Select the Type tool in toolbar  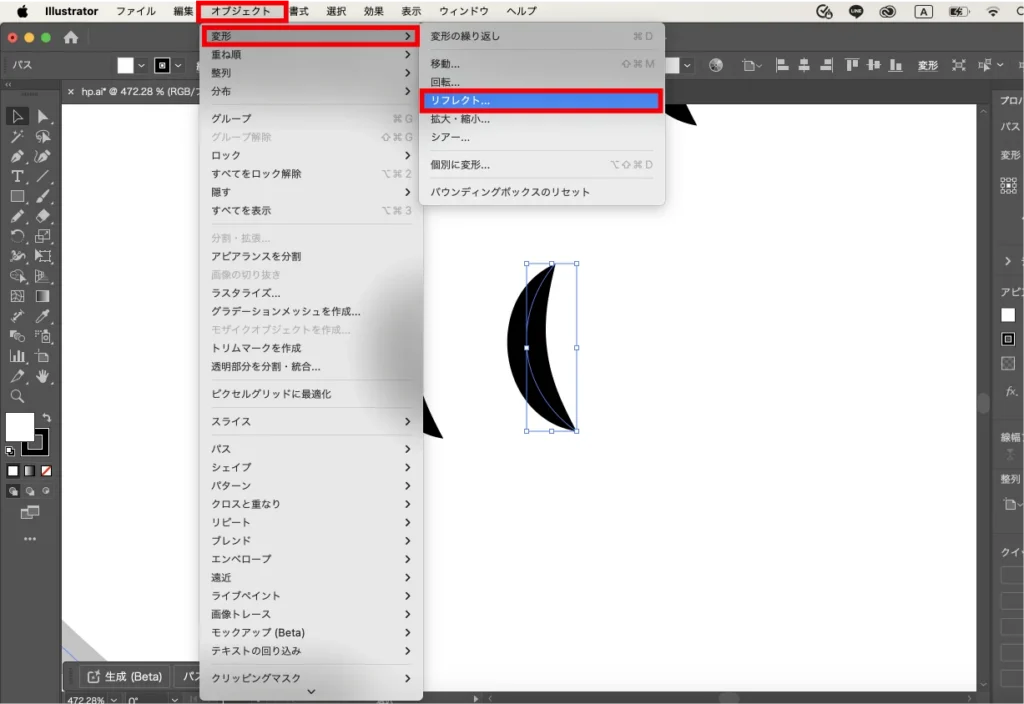tap(17, 176)
